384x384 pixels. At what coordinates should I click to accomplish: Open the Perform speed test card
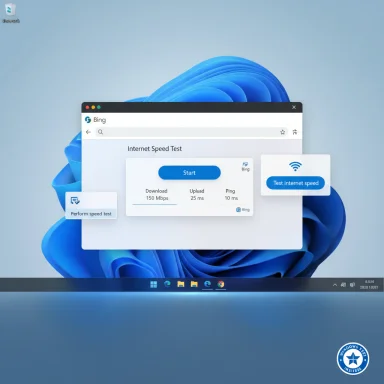[x=91, y=205]
